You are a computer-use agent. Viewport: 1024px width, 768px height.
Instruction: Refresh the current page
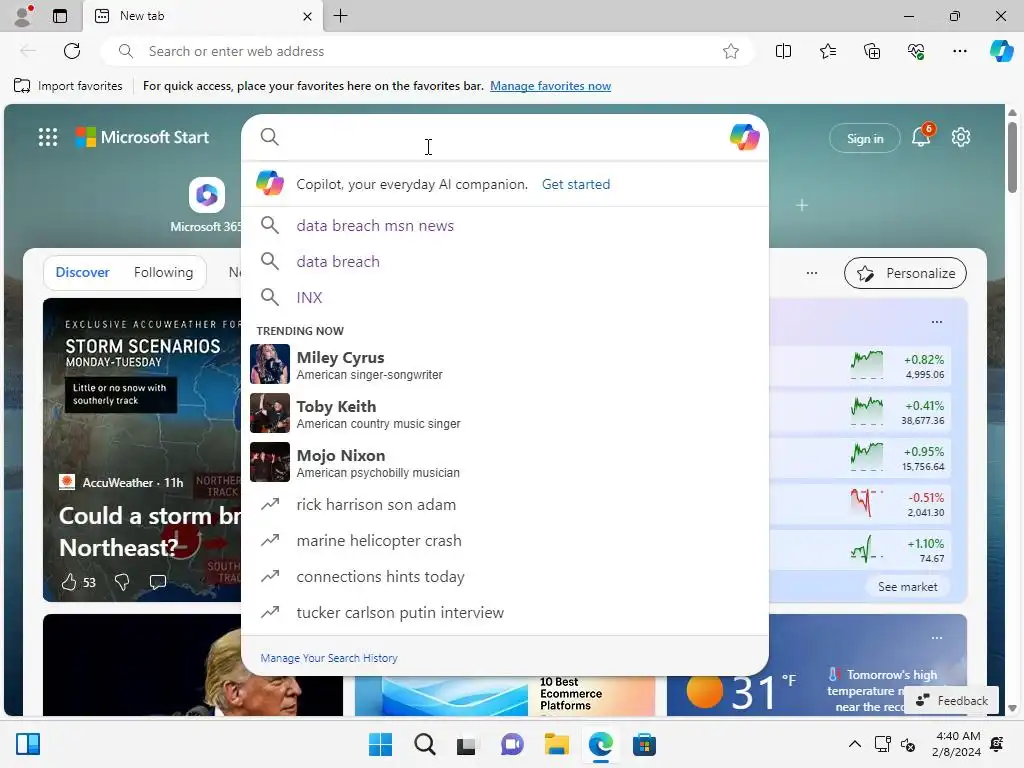coord(72,51)
